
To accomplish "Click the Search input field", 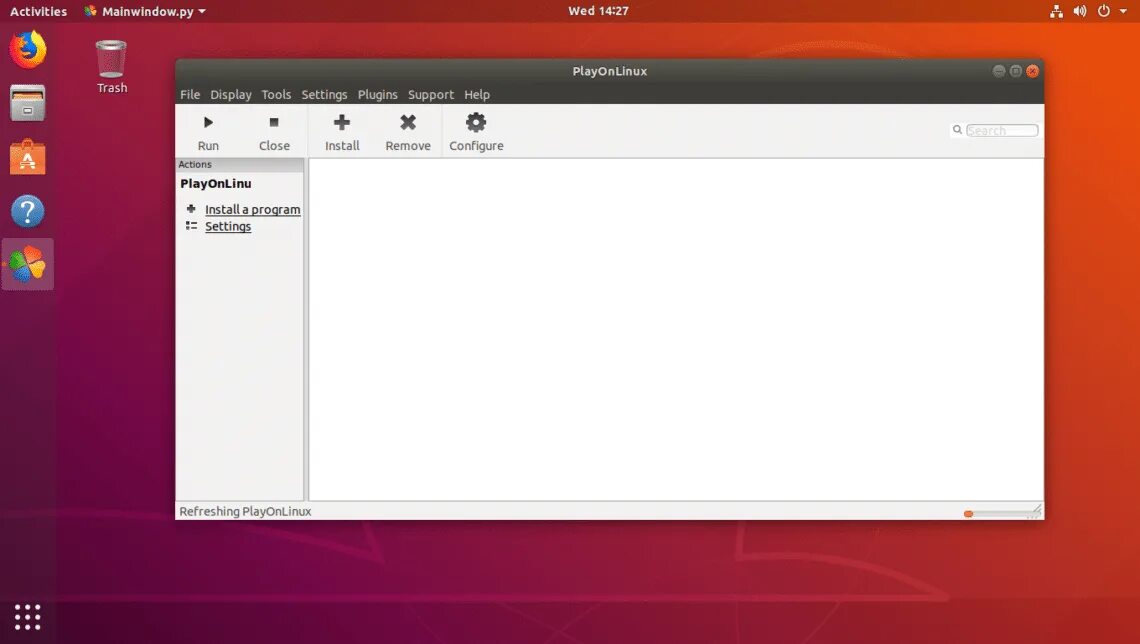I will 1002,130.
